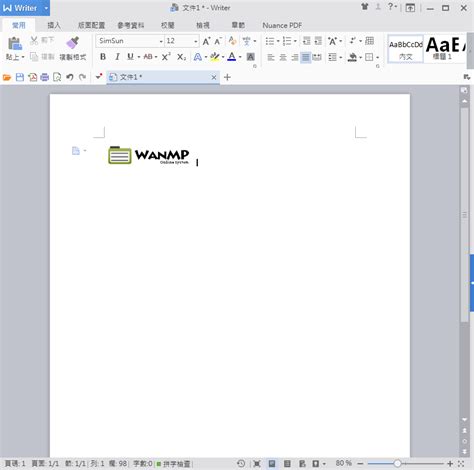Open the numbered list dropdown arrow
Screen dimensions: 474x470
295,41
